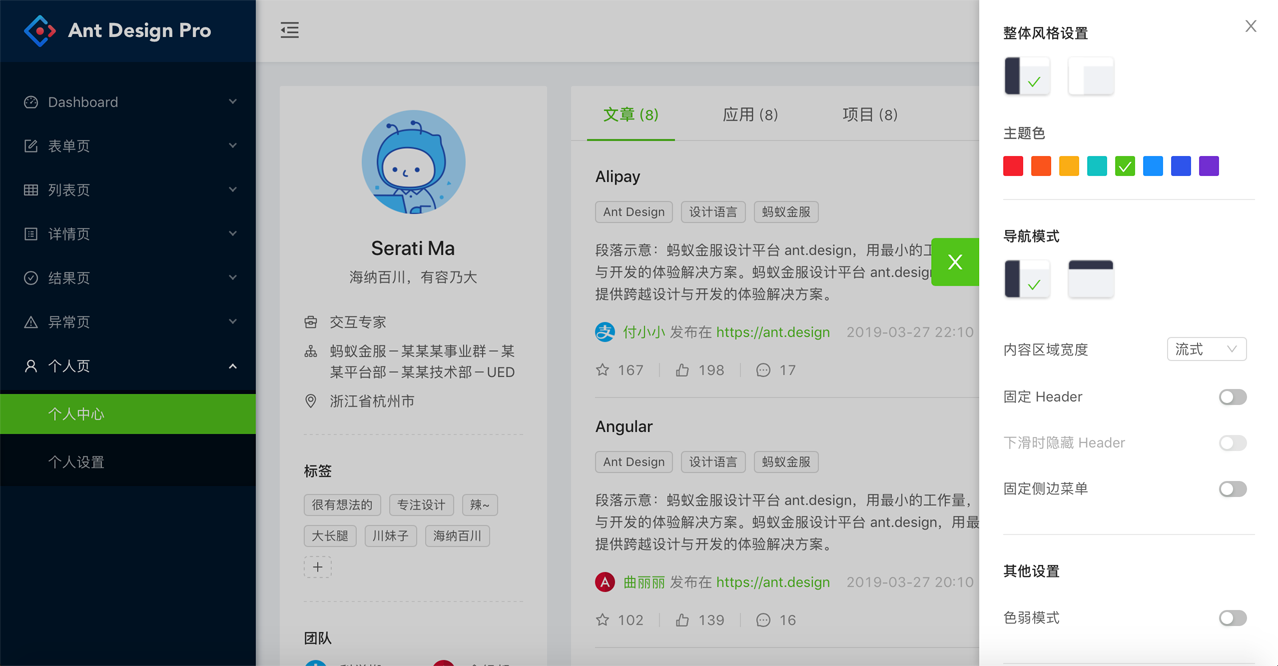The width and height of the screenshot is (1278, 666).
Task: Click the Dashboard gauge icon in the sidebar
Action: 31,102
